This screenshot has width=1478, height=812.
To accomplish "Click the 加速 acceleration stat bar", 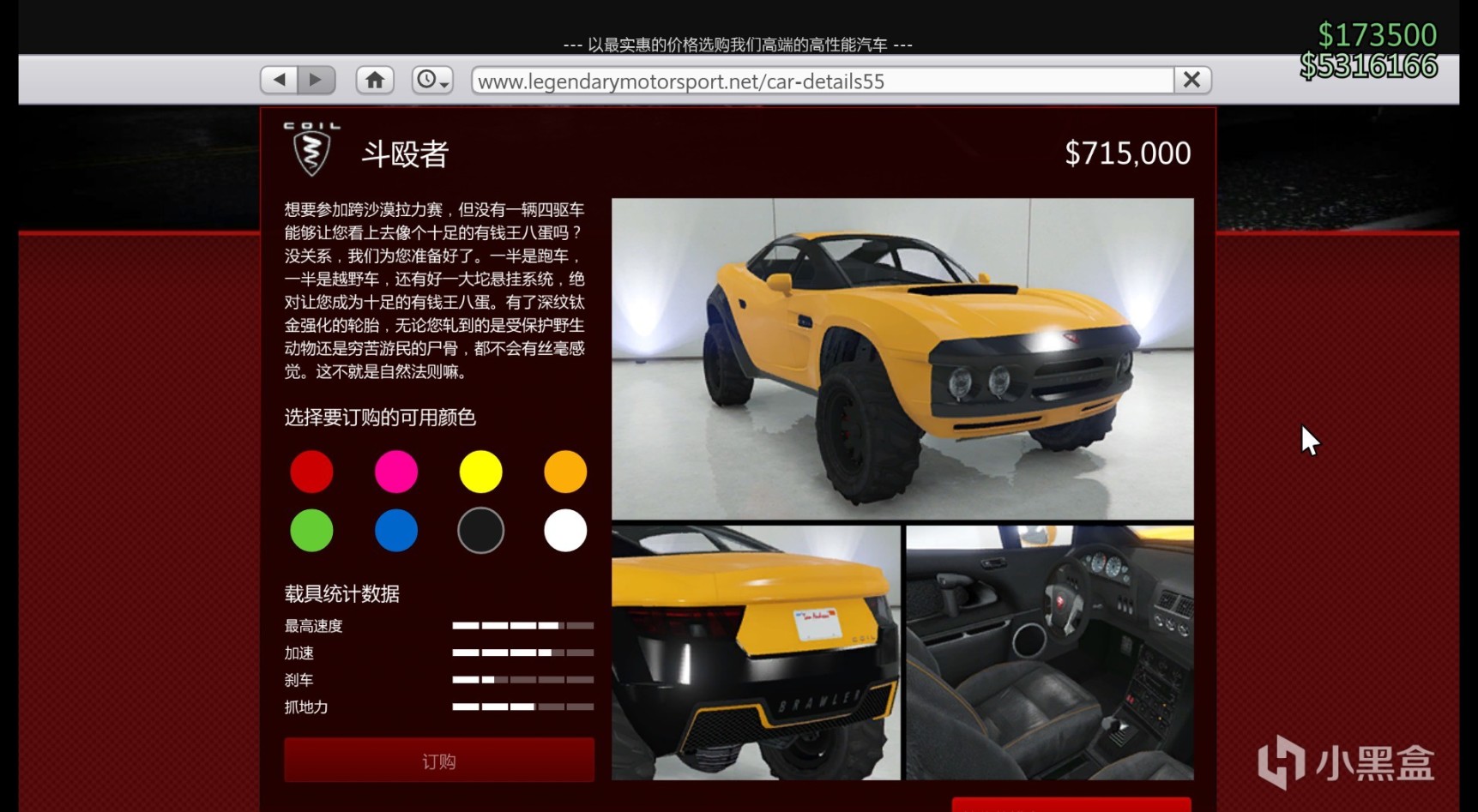I will (x=523, y=653).
